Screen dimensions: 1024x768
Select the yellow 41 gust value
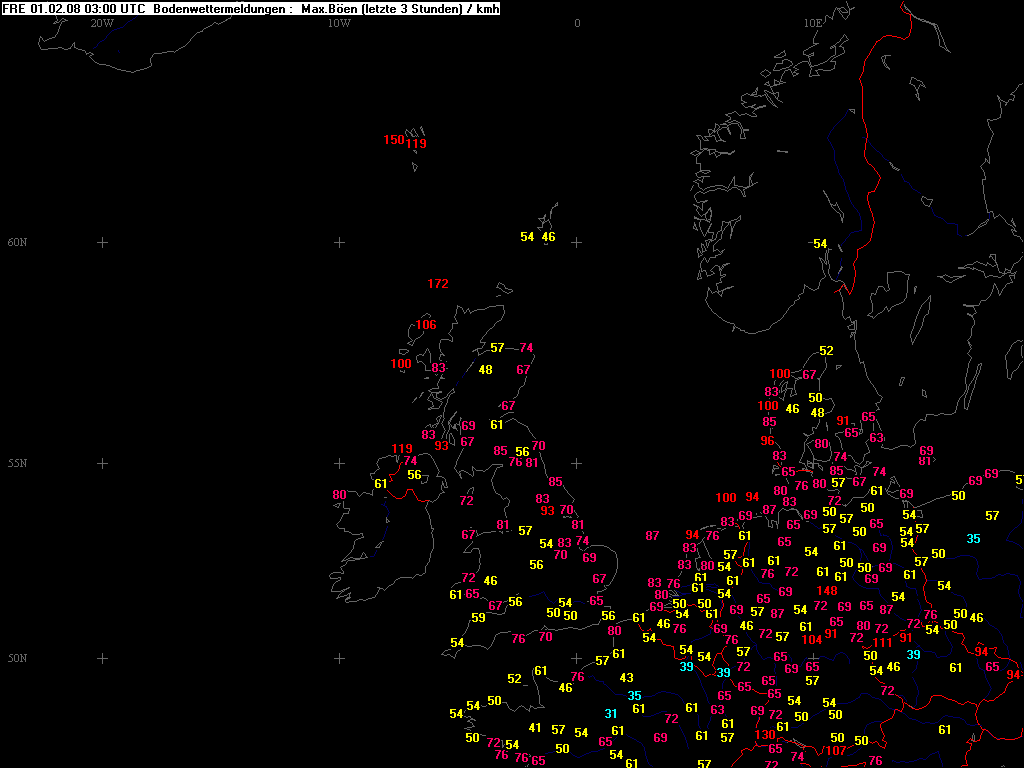click(x=535, y=728)
